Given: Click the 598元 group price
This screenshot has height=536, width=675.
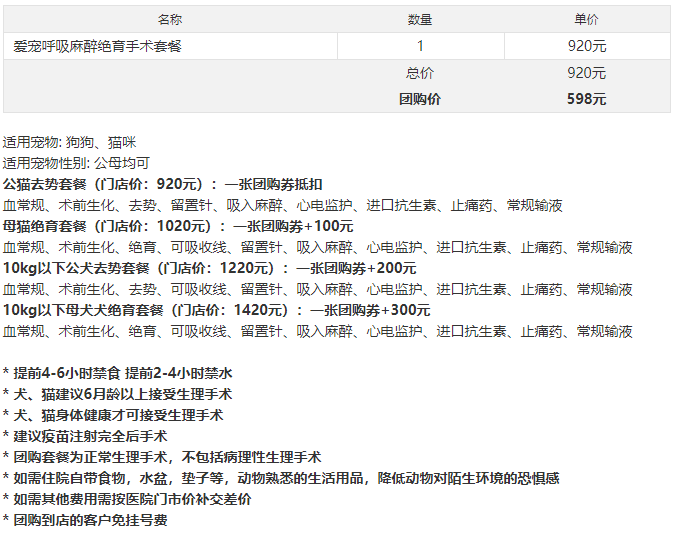Looking at the screenshot, I should [586, 99].
